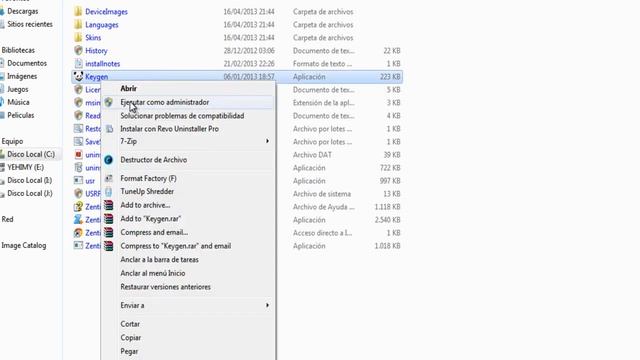The height and width of the screenshot is (360, 640).
Task: Click the application icon in 1.018 KB row
Action: [78, 246]
